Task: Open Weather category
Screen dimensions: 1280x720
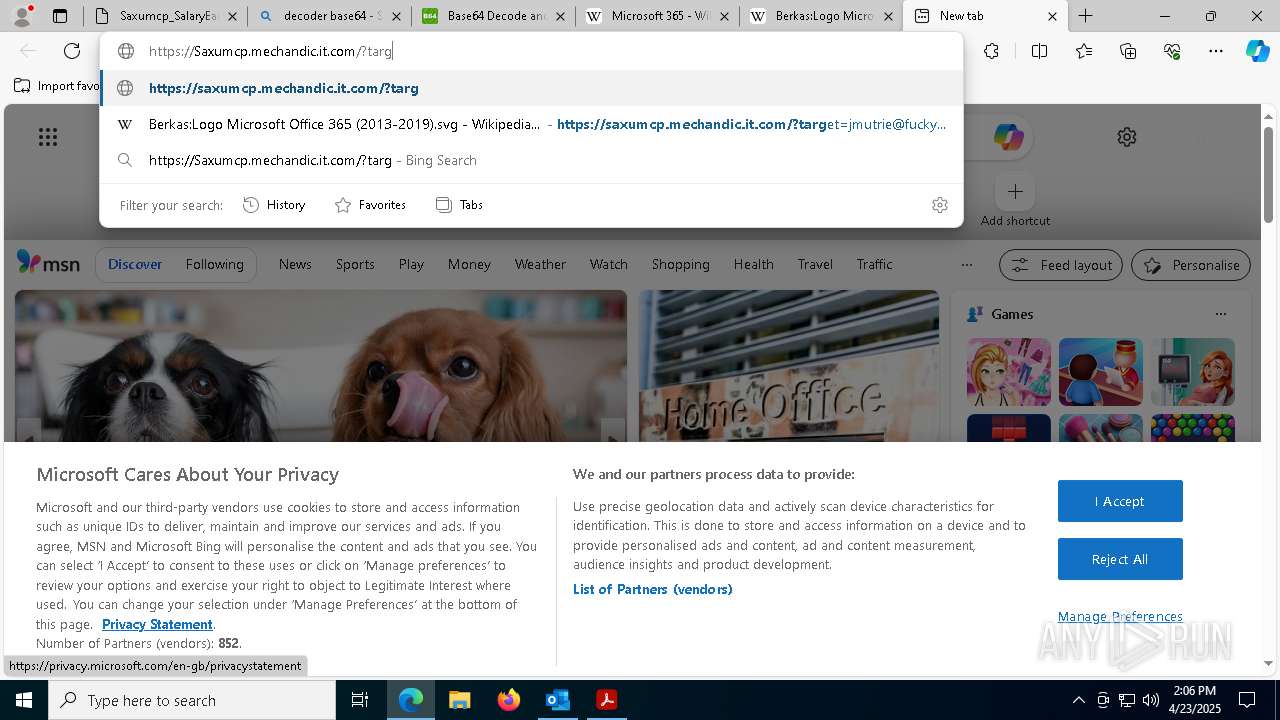Action: tap(540, 264)
